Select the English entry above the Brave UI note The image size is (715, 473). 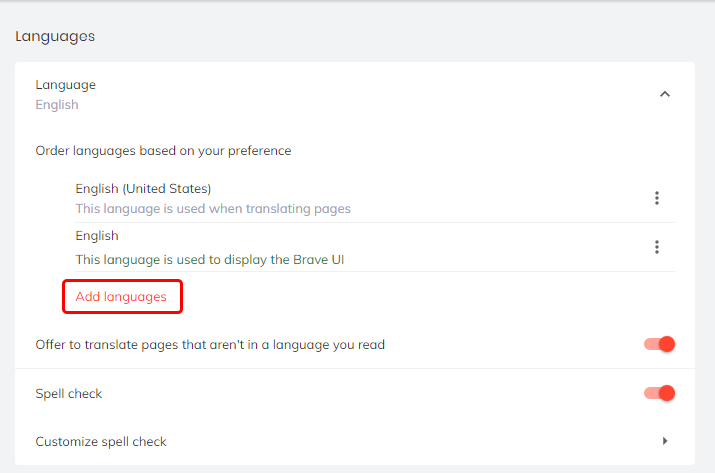[x=97, y=236]
